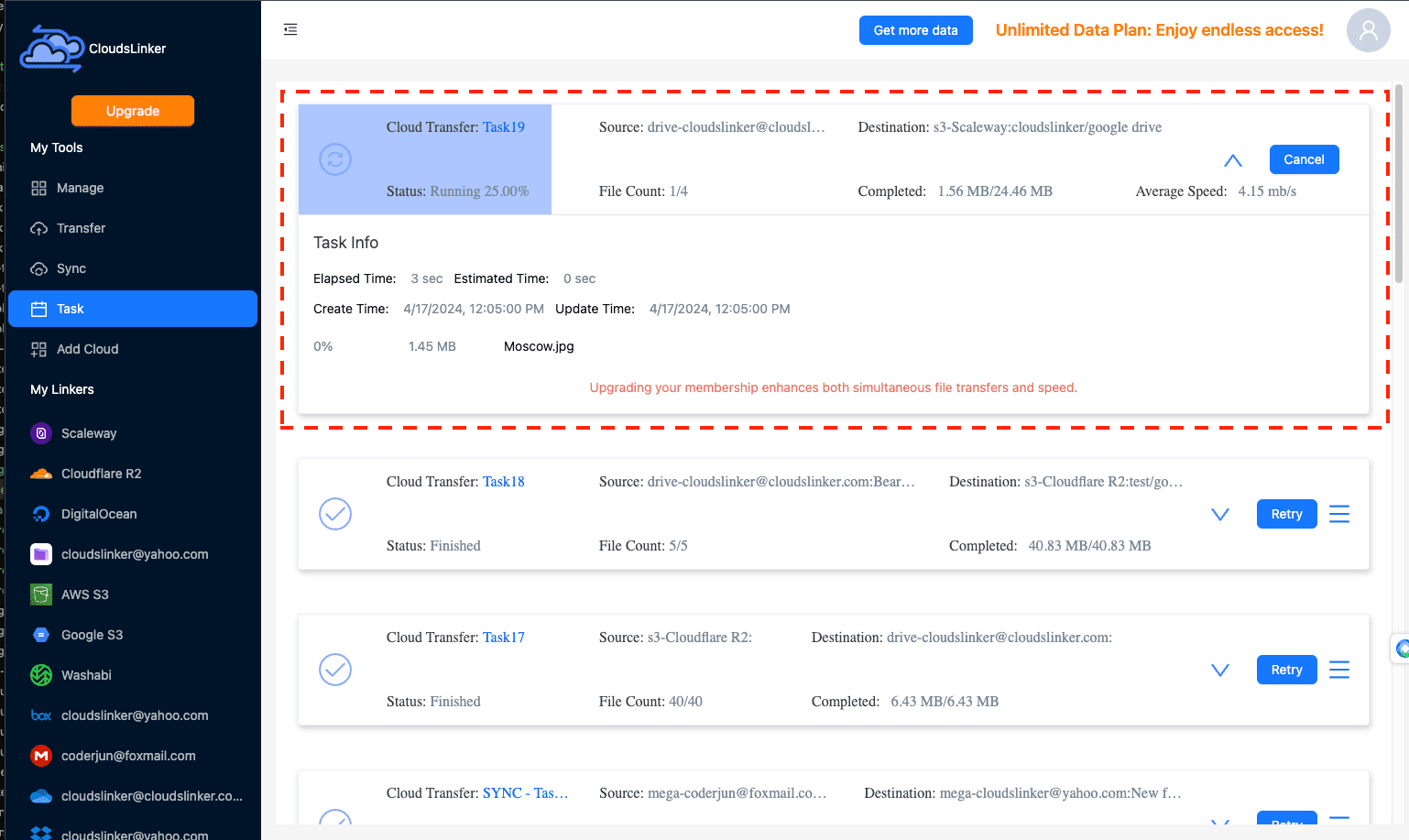
Task: Click the Task calendar icon
Action: coord(38,309)
